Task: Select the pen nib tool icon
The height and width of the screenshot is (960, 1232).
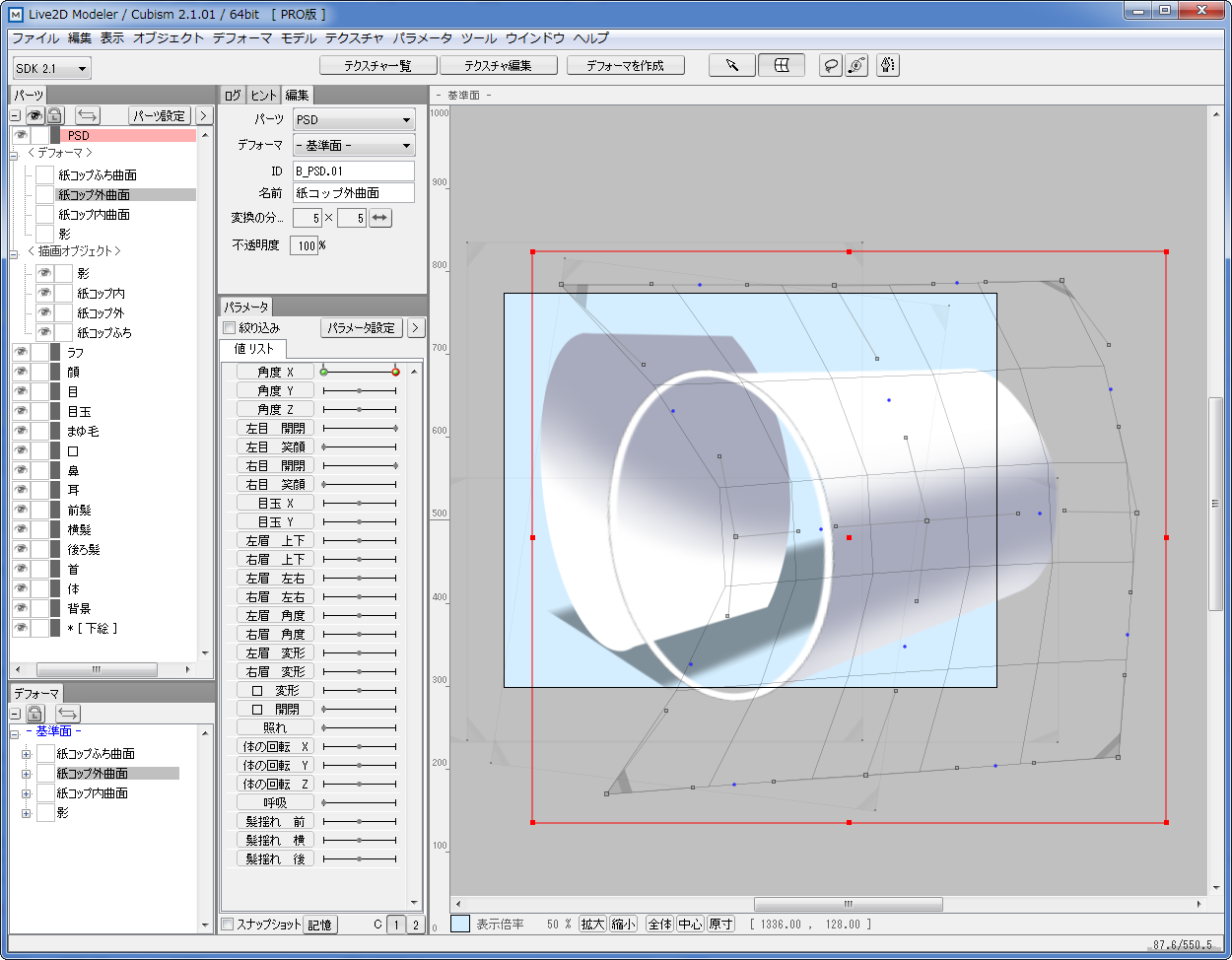Action: click(887, 65)
